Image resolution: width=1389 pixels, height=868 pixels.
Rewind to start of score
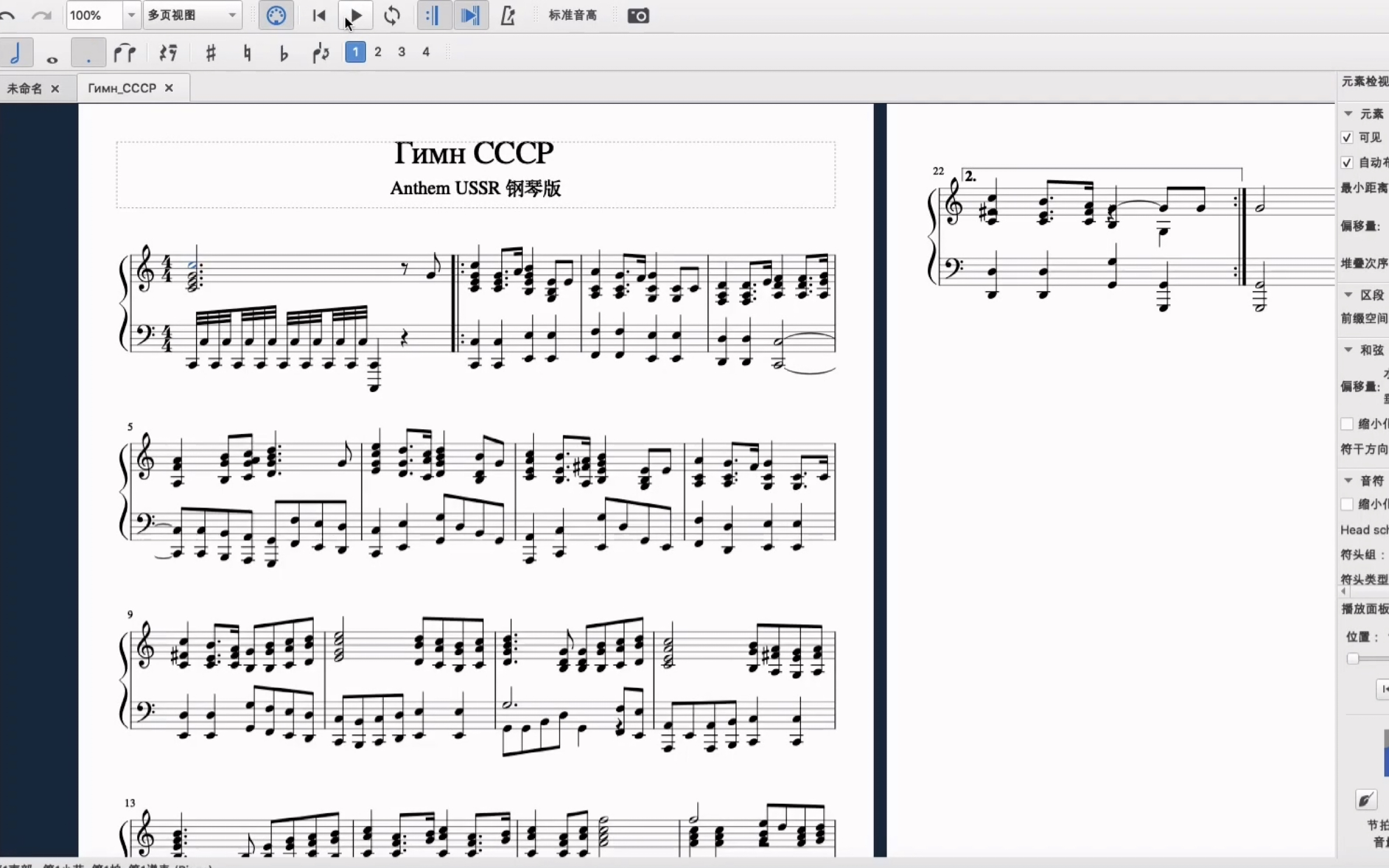[319, 15]
